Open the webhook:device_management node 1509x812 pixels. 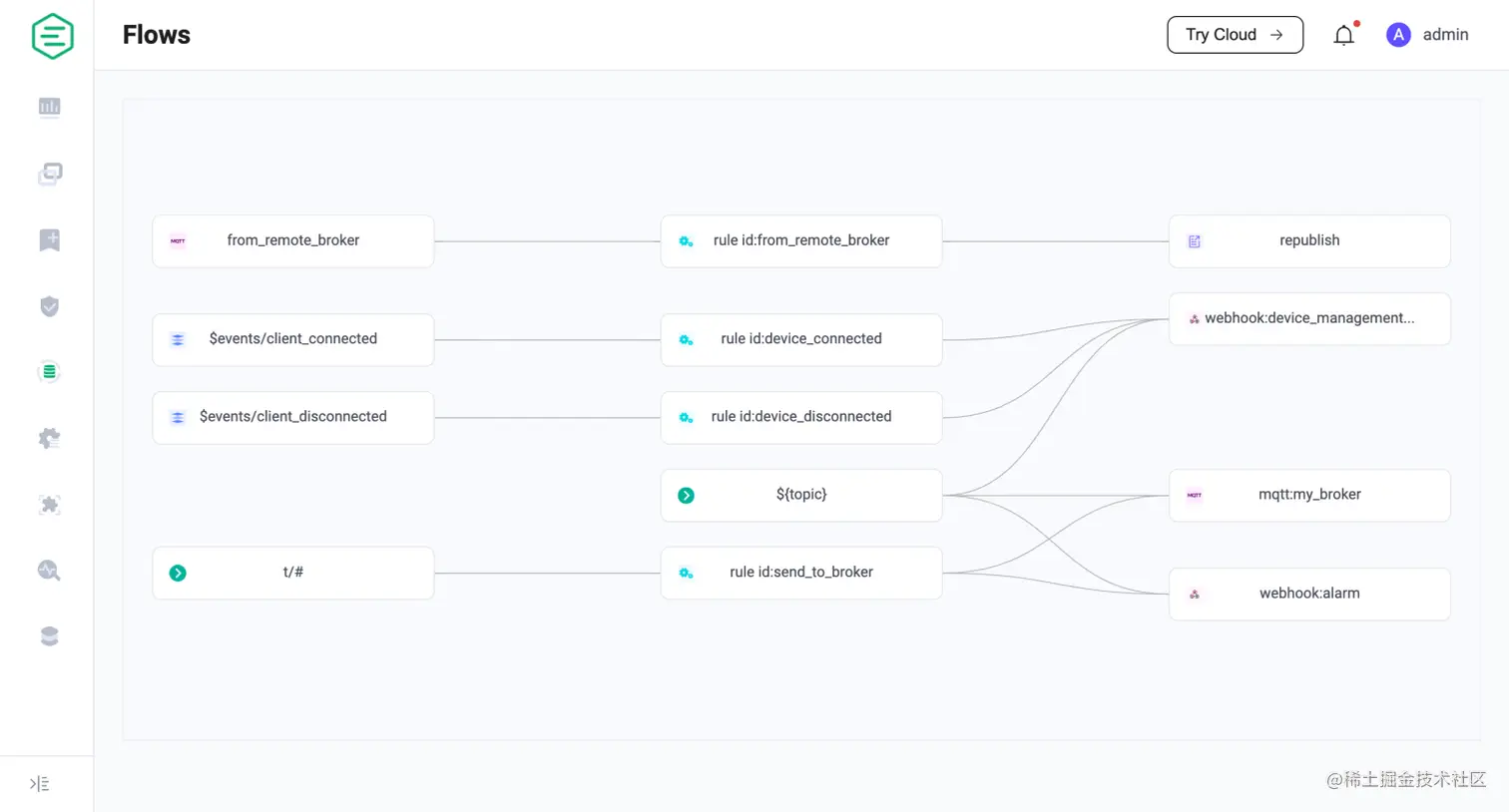tap(1308, 318)
